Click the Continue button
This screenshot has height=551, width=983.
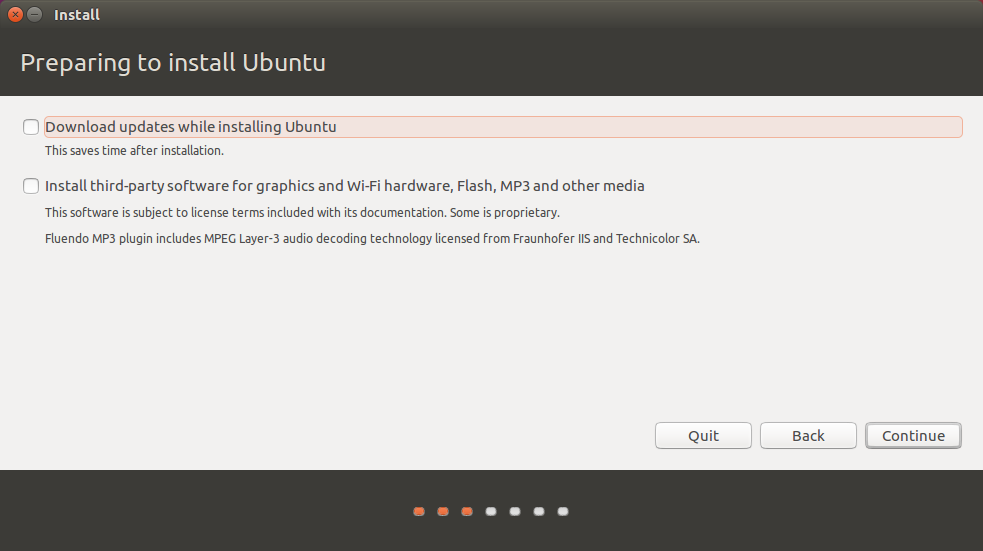click(913, 436)
